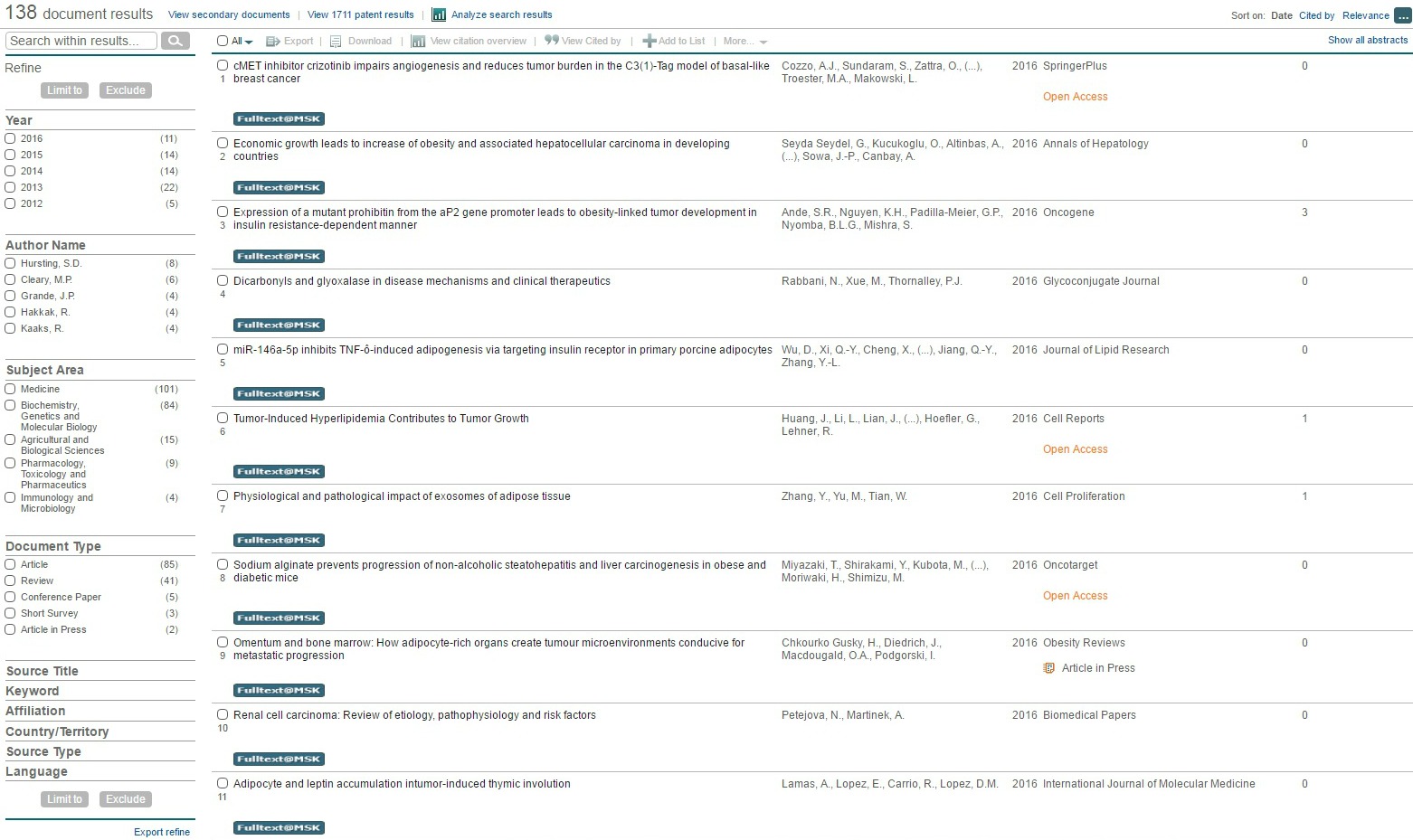
Task: Expand the More... menu
Action: click(x=742, y=41)
